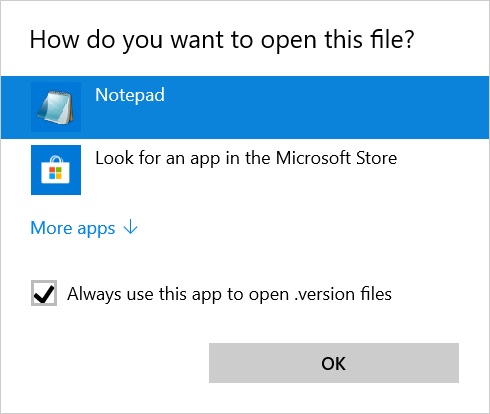Click the highlighted blue Notepad row
The image size is (490, 414).
245,107
